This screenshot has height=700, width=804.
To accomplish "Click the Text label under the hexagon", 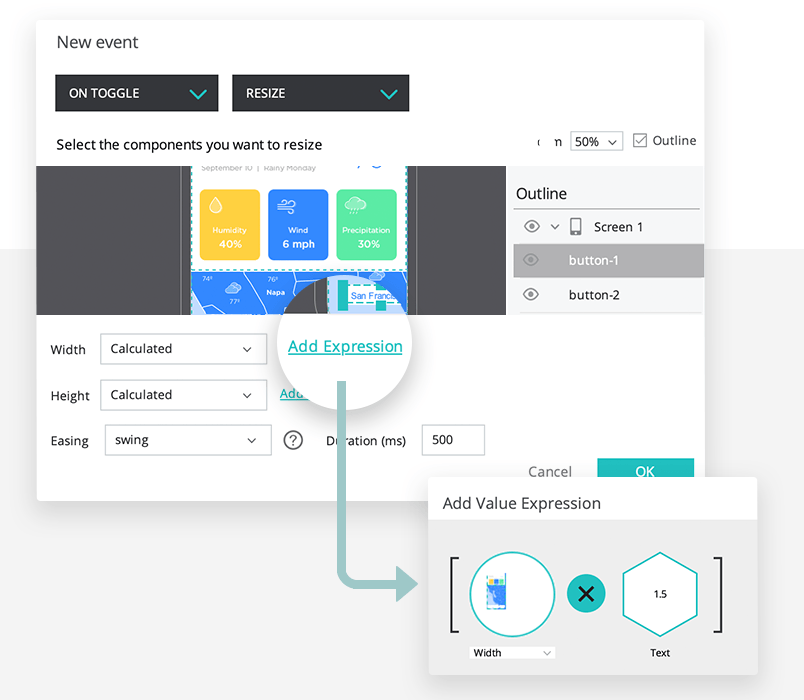I will [660, 653].
